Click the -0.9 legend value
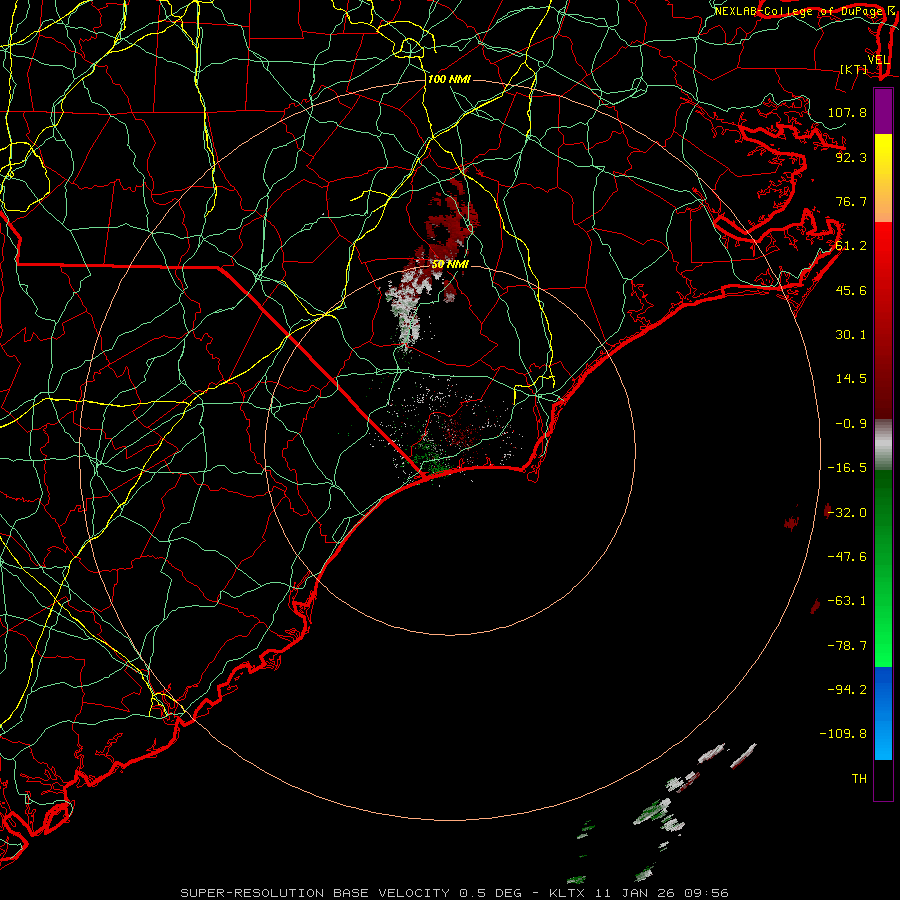Screen dimensions: 900x900 click(x=851, y=424)
